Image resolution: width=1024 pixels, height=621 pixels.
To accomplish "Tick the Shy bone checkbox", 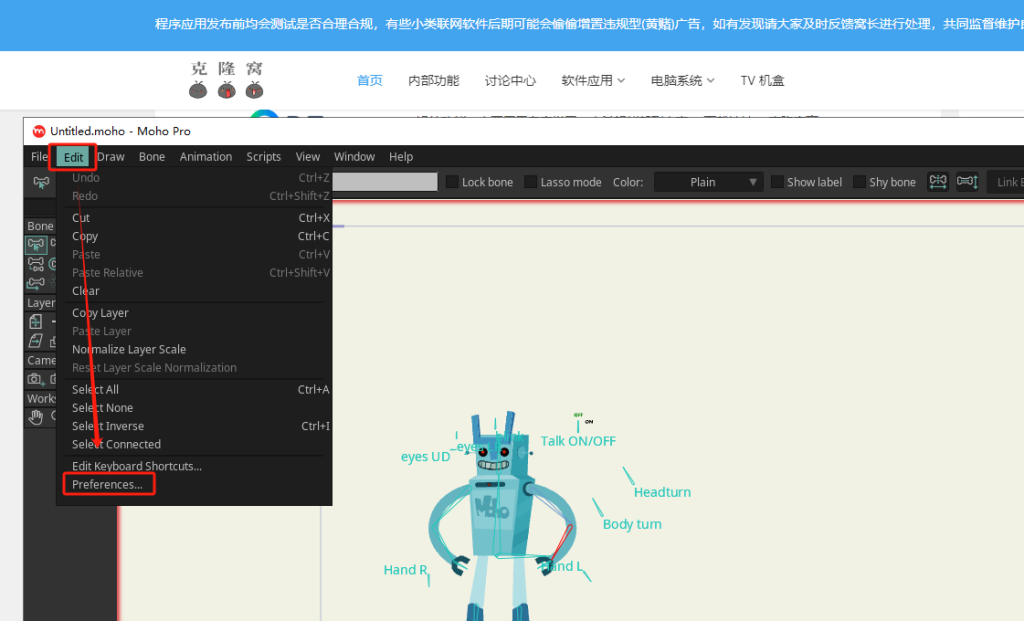I will (859, 182).
